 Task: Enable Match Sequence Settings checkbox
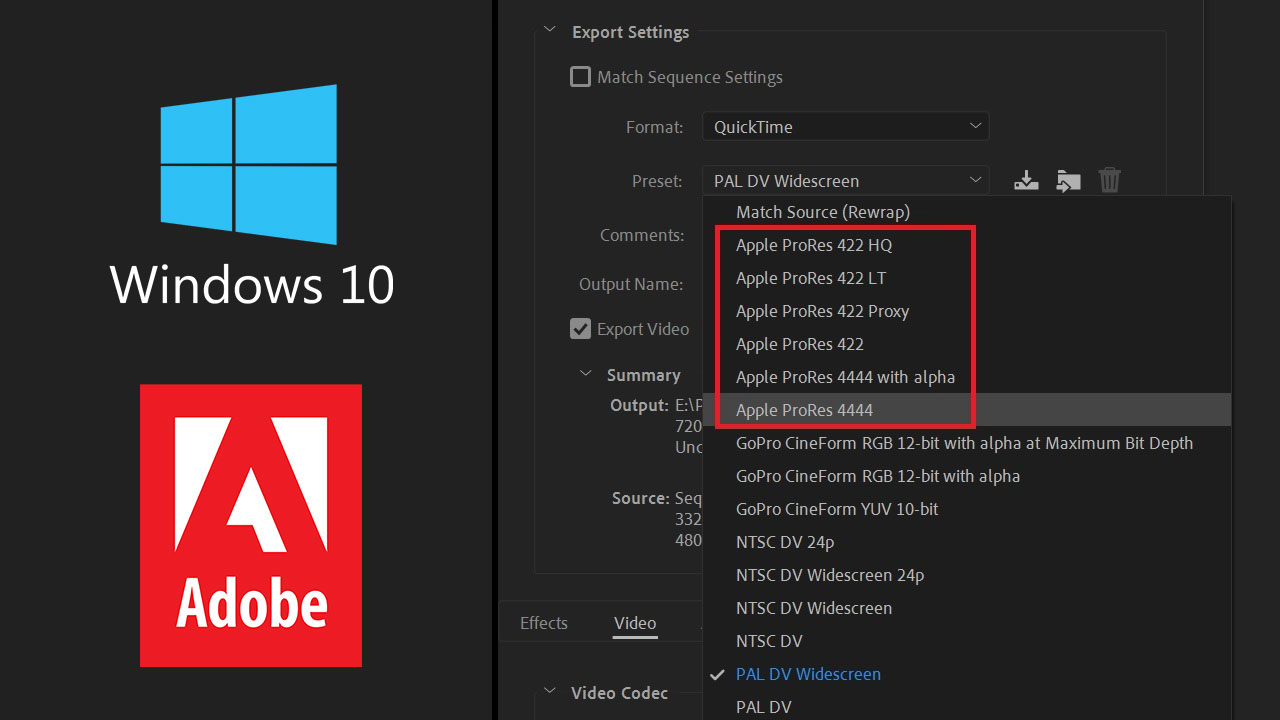pos(581,77)
